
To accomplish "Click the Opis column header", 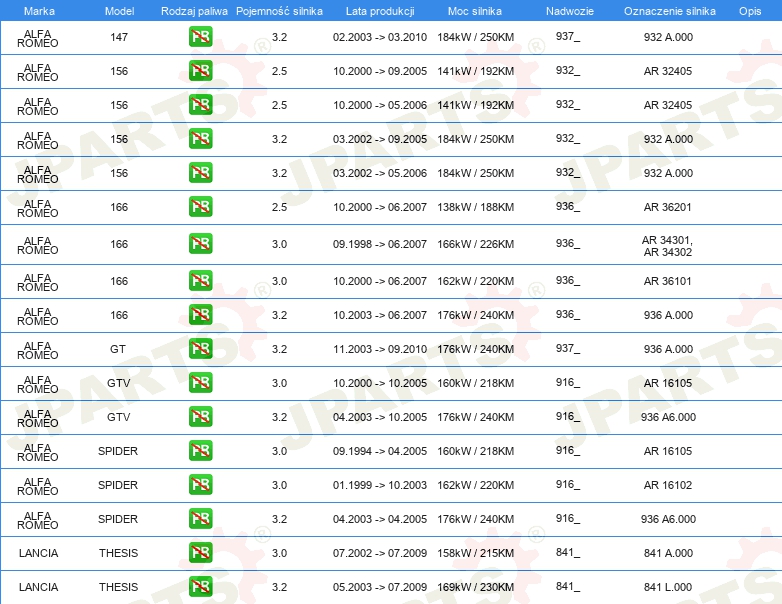I will coord(750,11).
